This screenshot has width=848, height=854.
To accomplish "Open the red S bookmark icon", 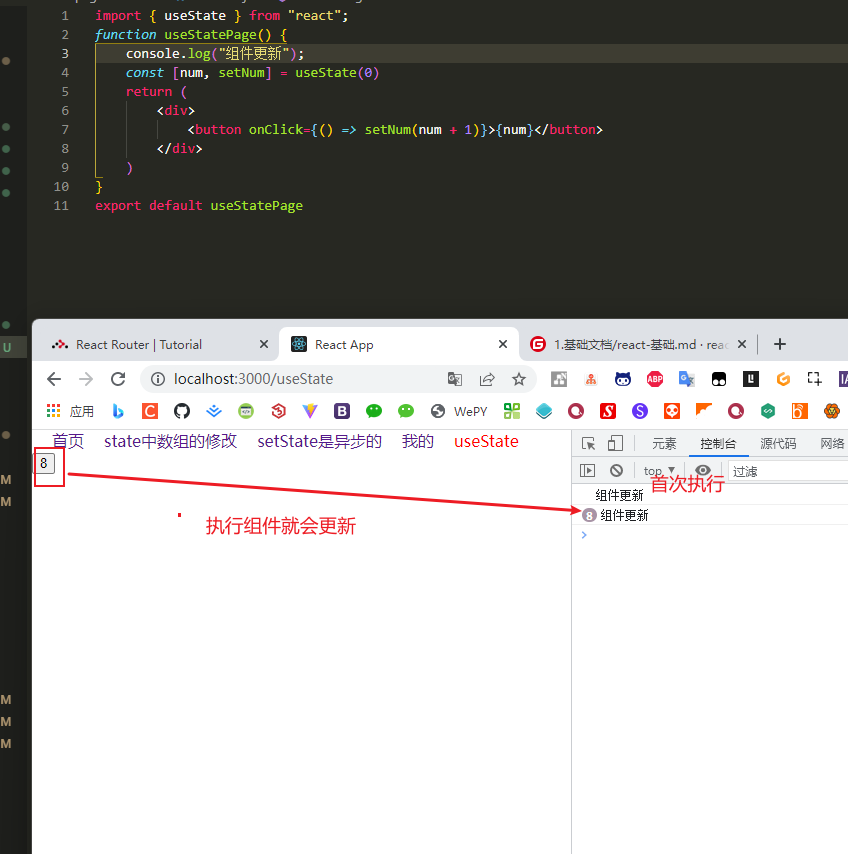I will pos(608,411).
